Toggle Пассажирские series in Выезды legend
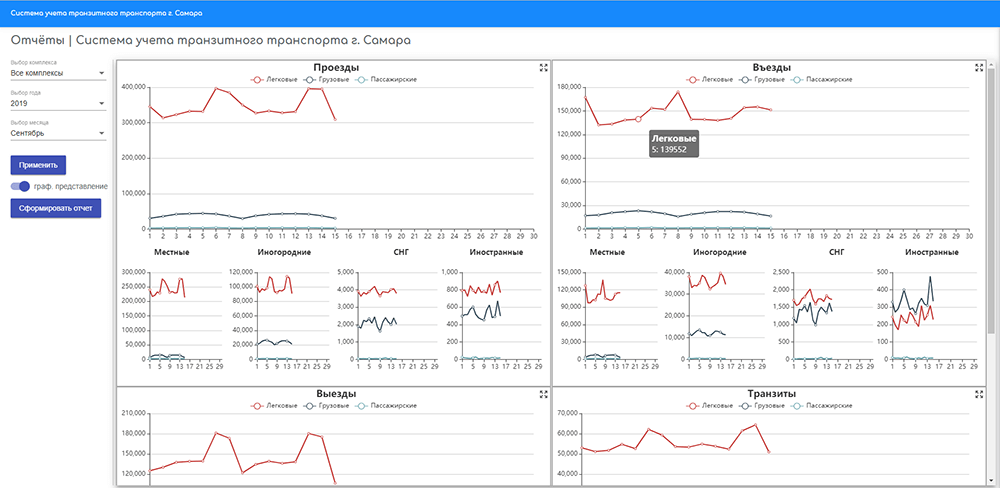The height and width of the screenshot is (488, 1000). tap(385, 406)
